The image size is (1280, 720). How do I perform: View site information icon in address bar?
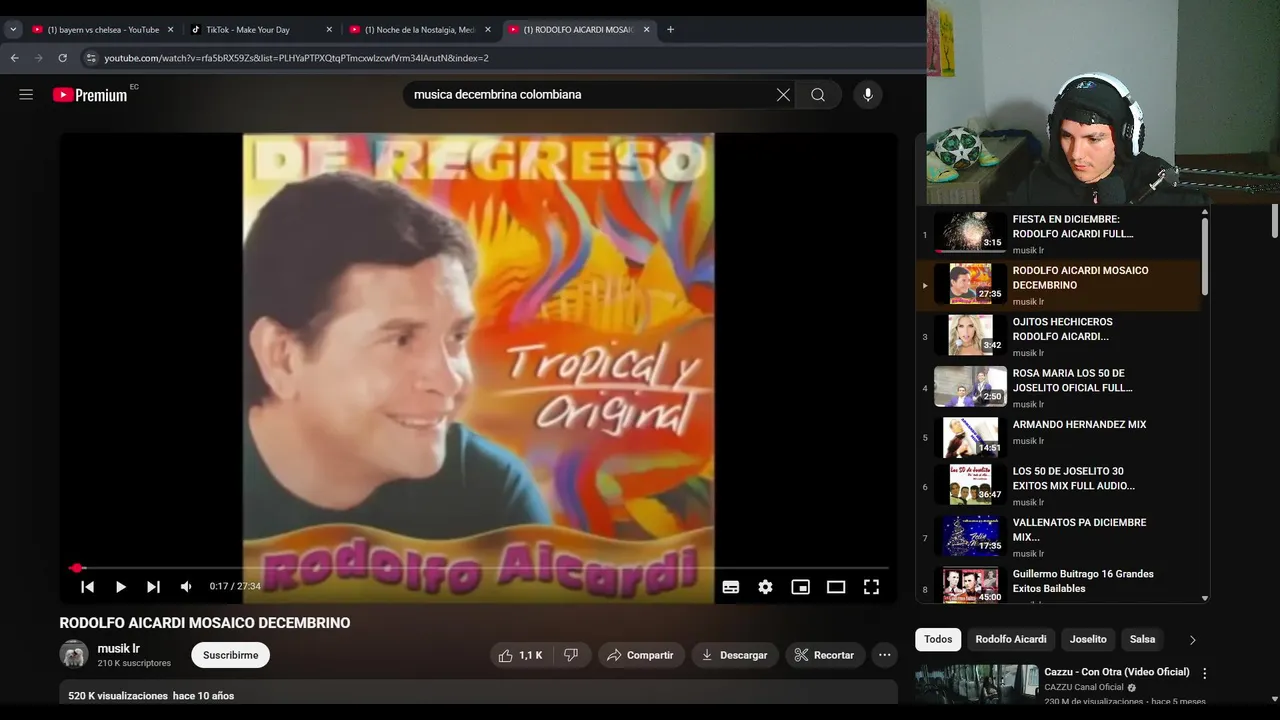91,58
